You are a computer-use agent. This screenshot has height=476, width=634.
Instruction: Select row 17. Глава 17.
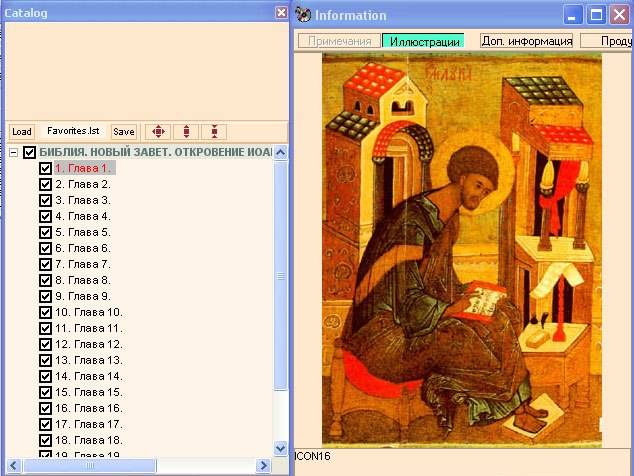(89, 424)
